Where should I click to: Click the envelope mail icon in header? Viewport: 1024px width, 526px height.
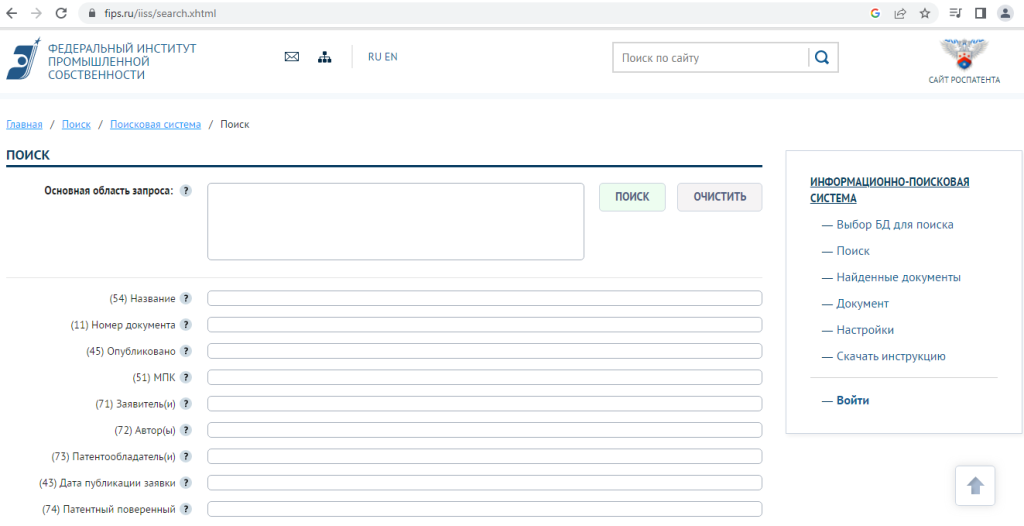(x=292, y=57)
